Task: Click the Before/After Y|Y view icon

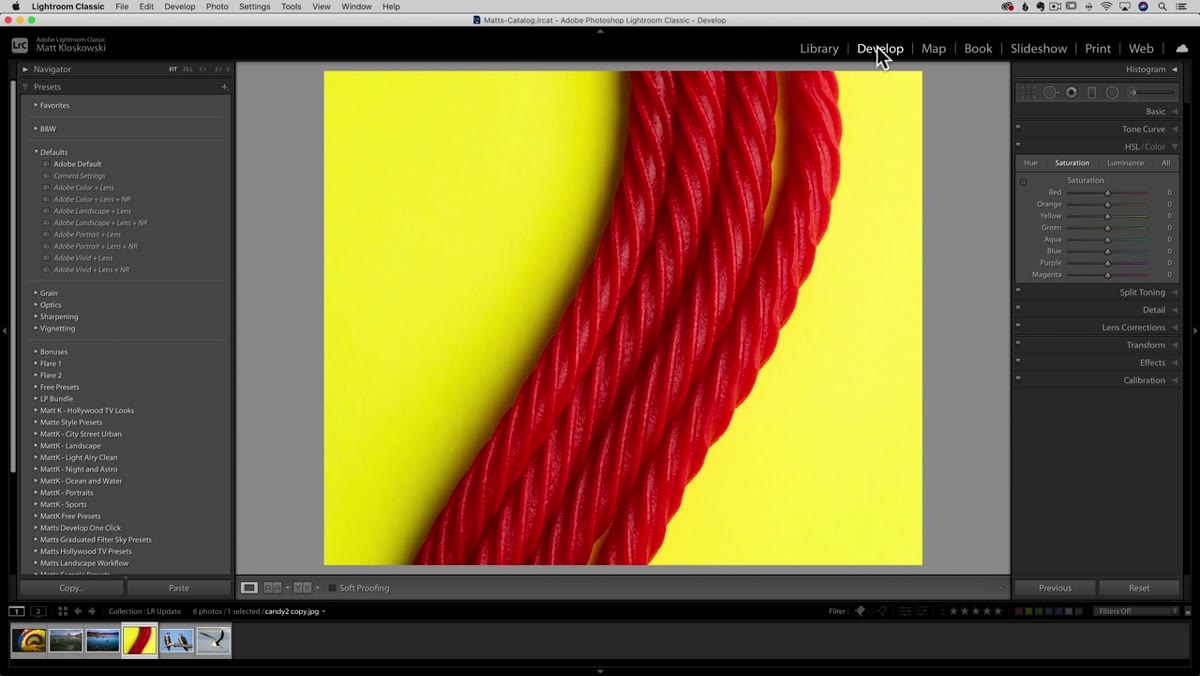Action: [x=302, y=588]
